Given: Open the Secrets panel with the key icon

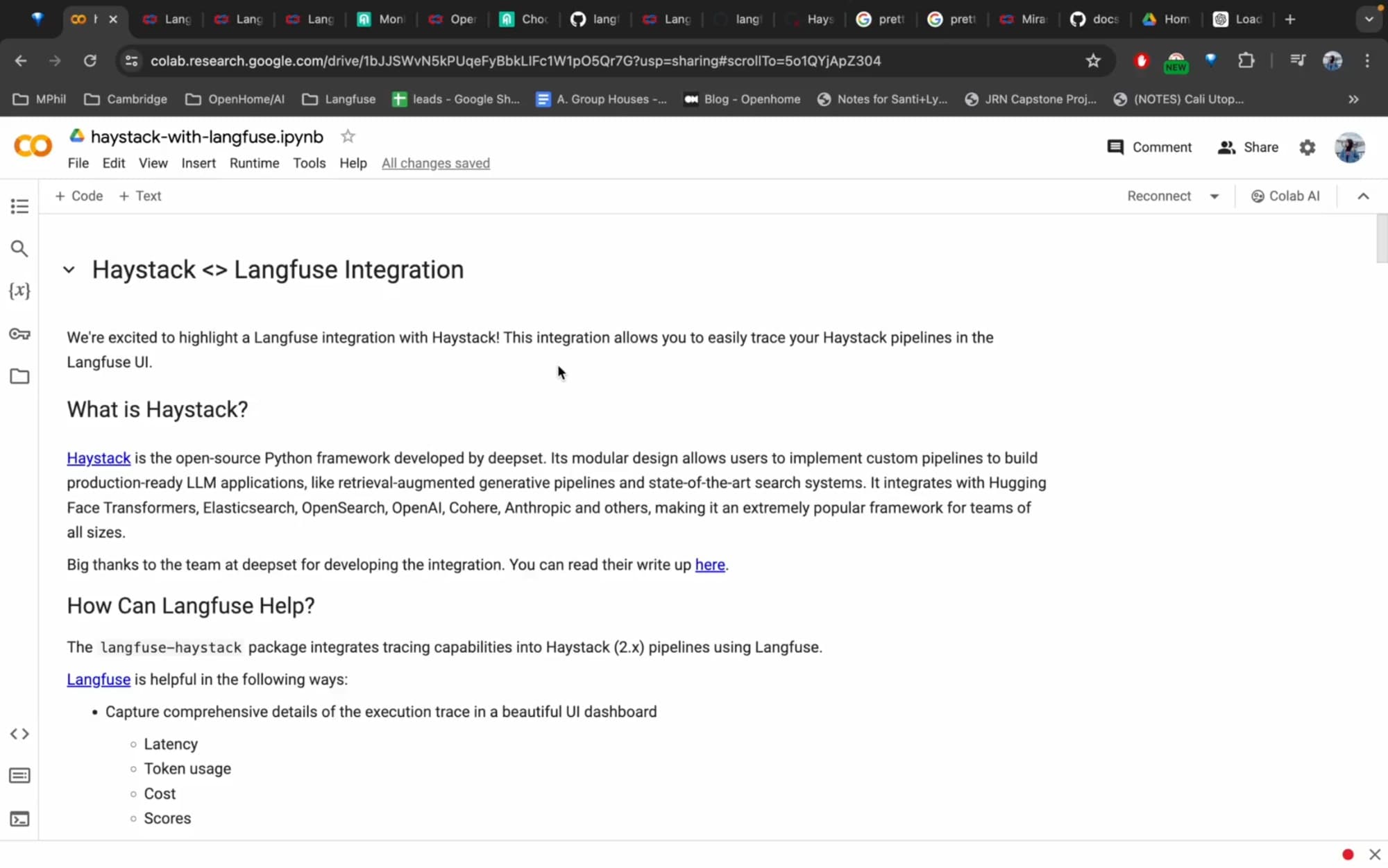Looking at the screenshot, I should pos(19,334).
